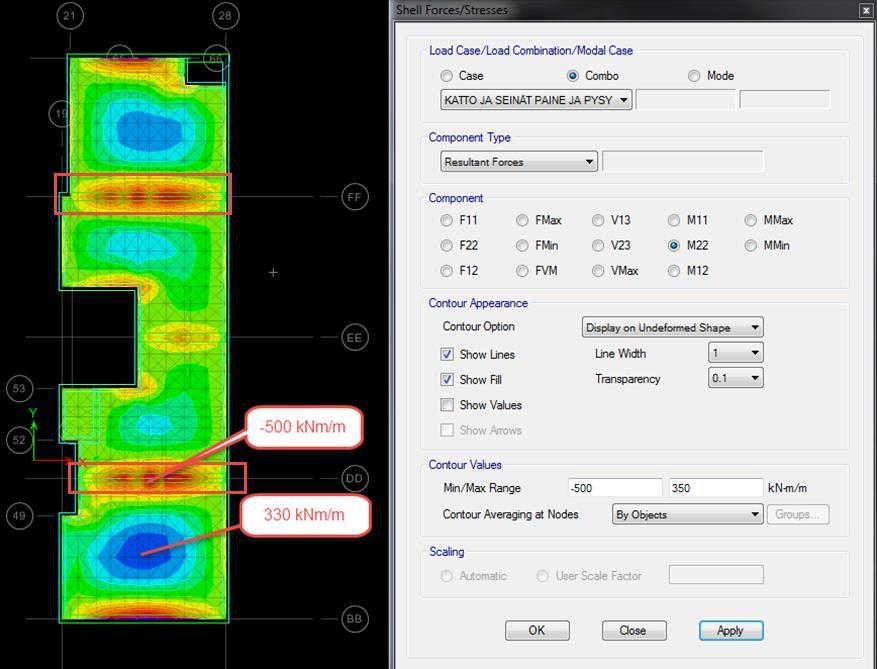
Task: Click grid bubble 21 at the top
Action: click(x=69, y=16)
